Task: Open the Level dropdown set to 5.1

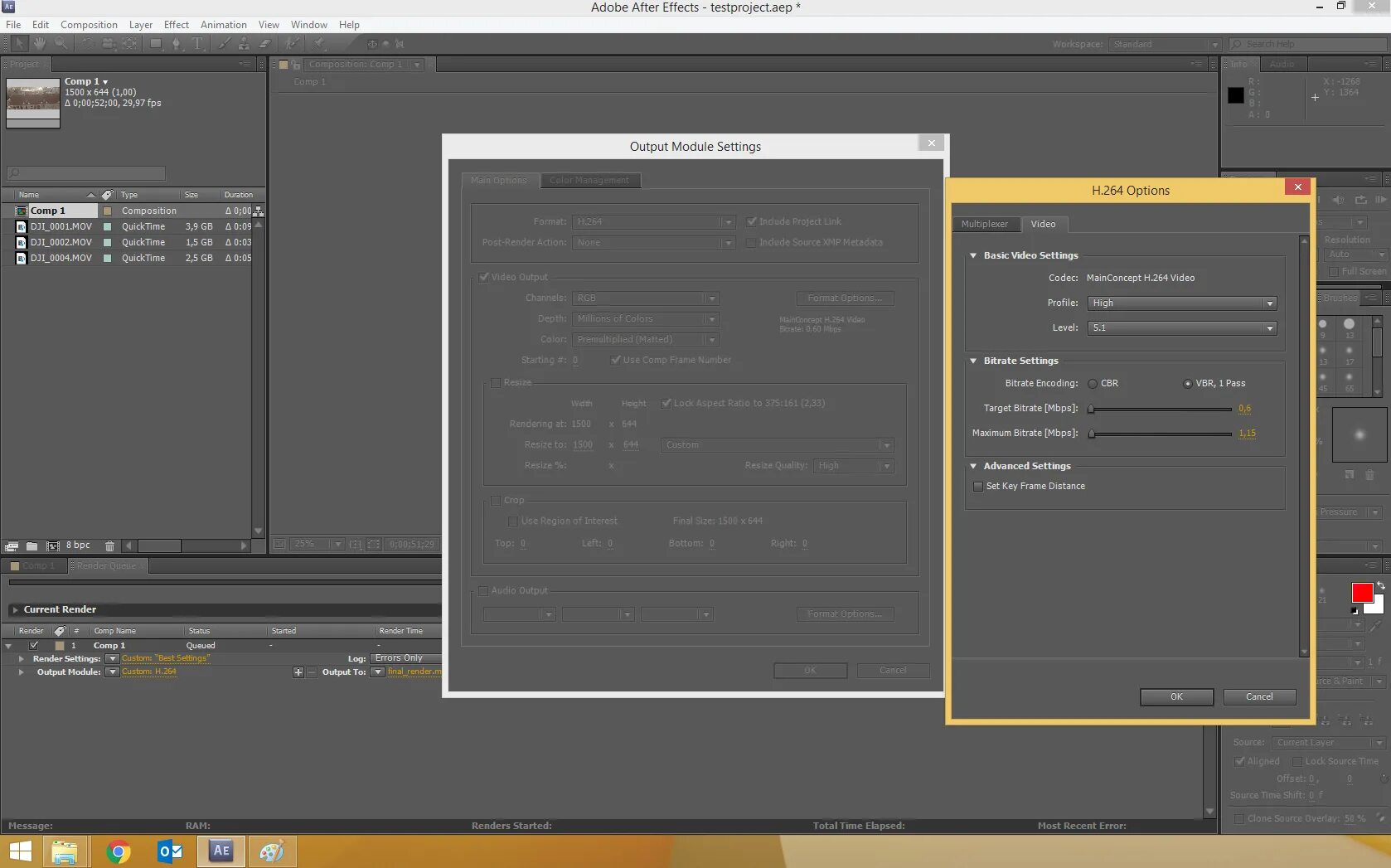Action: [x=1181, y=328]
